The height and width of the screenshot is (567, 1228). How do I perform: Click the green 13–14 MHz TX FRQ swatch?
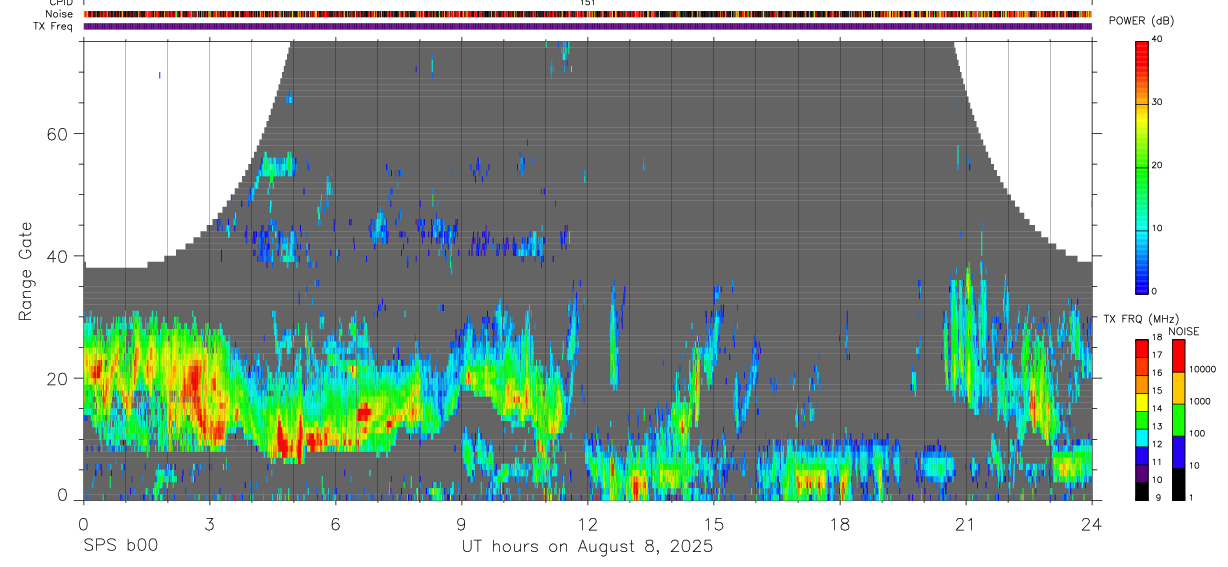click(1141, 419)
